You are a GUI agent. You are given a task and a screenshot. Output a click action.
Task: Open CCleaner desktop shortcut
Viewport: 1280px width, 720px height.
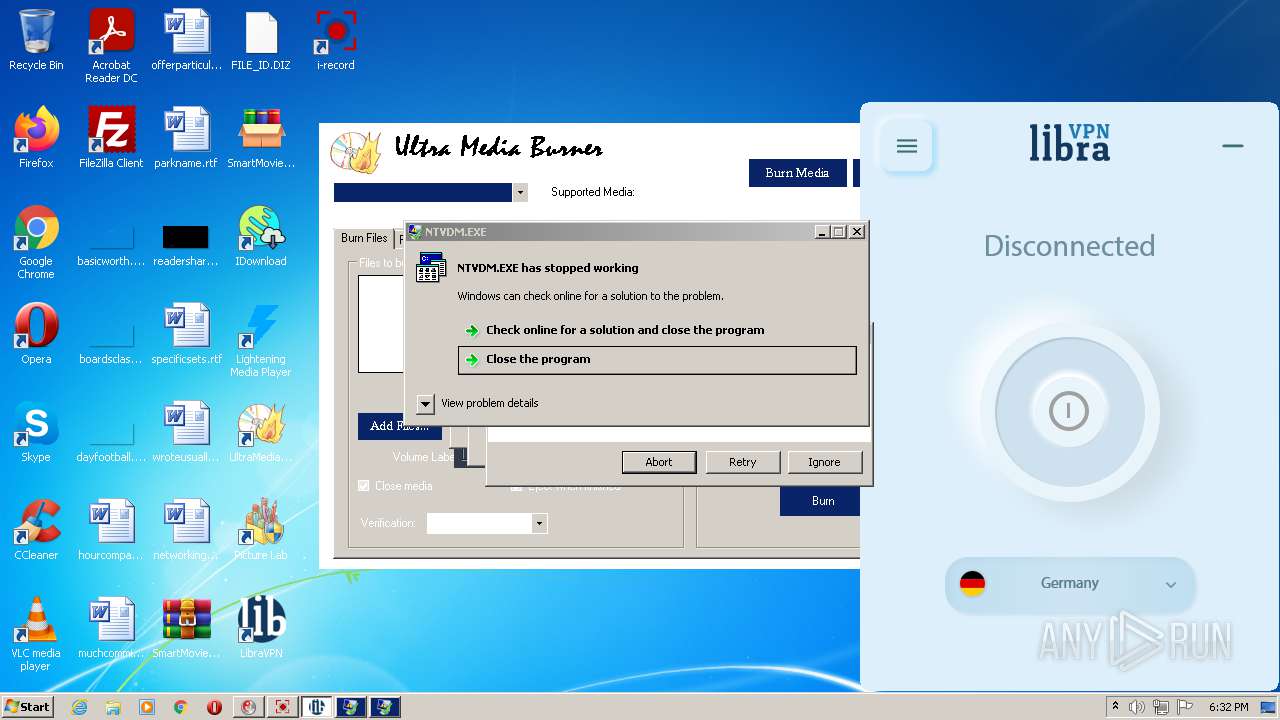pos(36,530)
